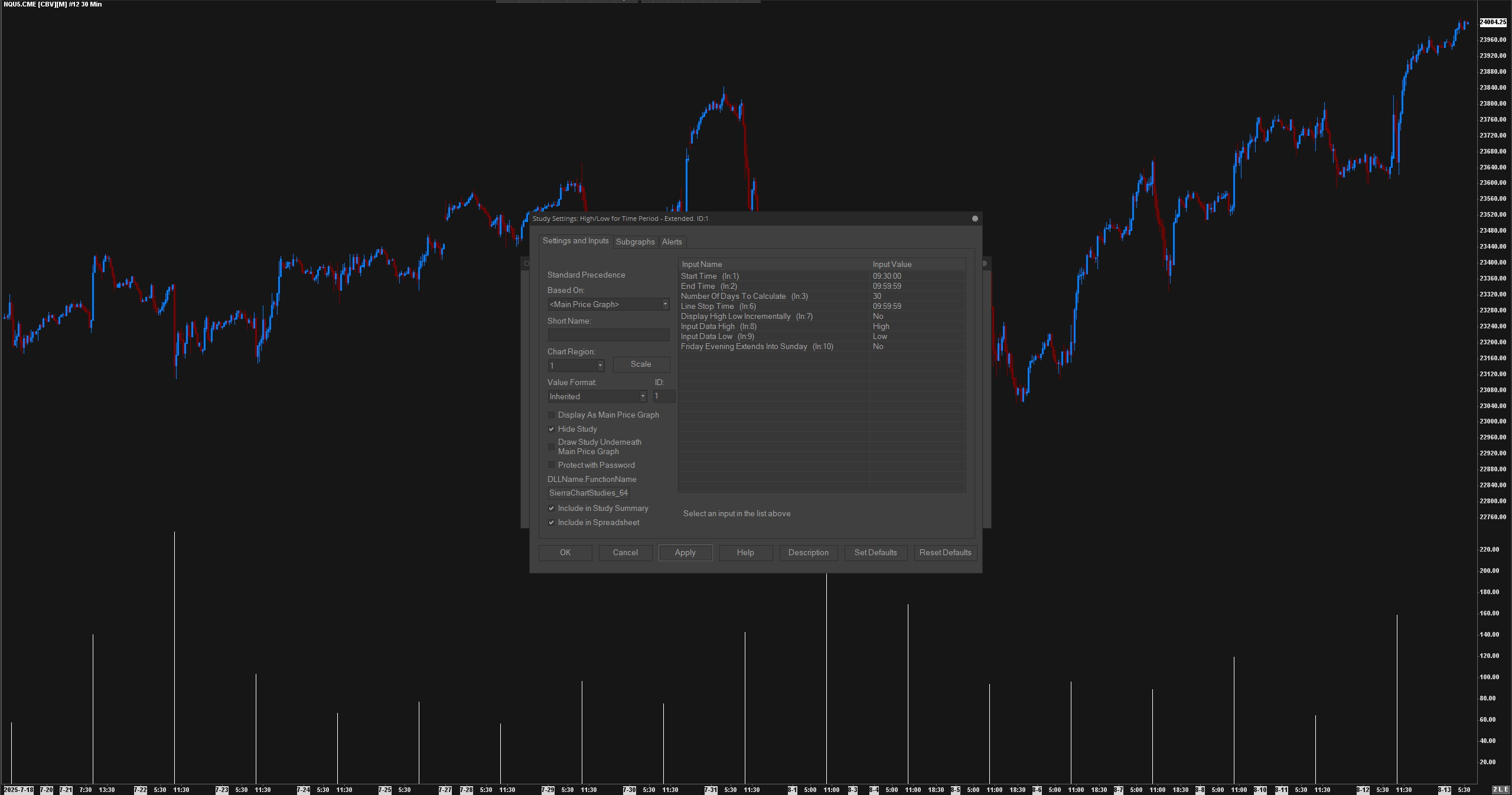Uncheck Include in Study Summary
The height and width of the screenshot is (795, 1512).
pos(552,509)
